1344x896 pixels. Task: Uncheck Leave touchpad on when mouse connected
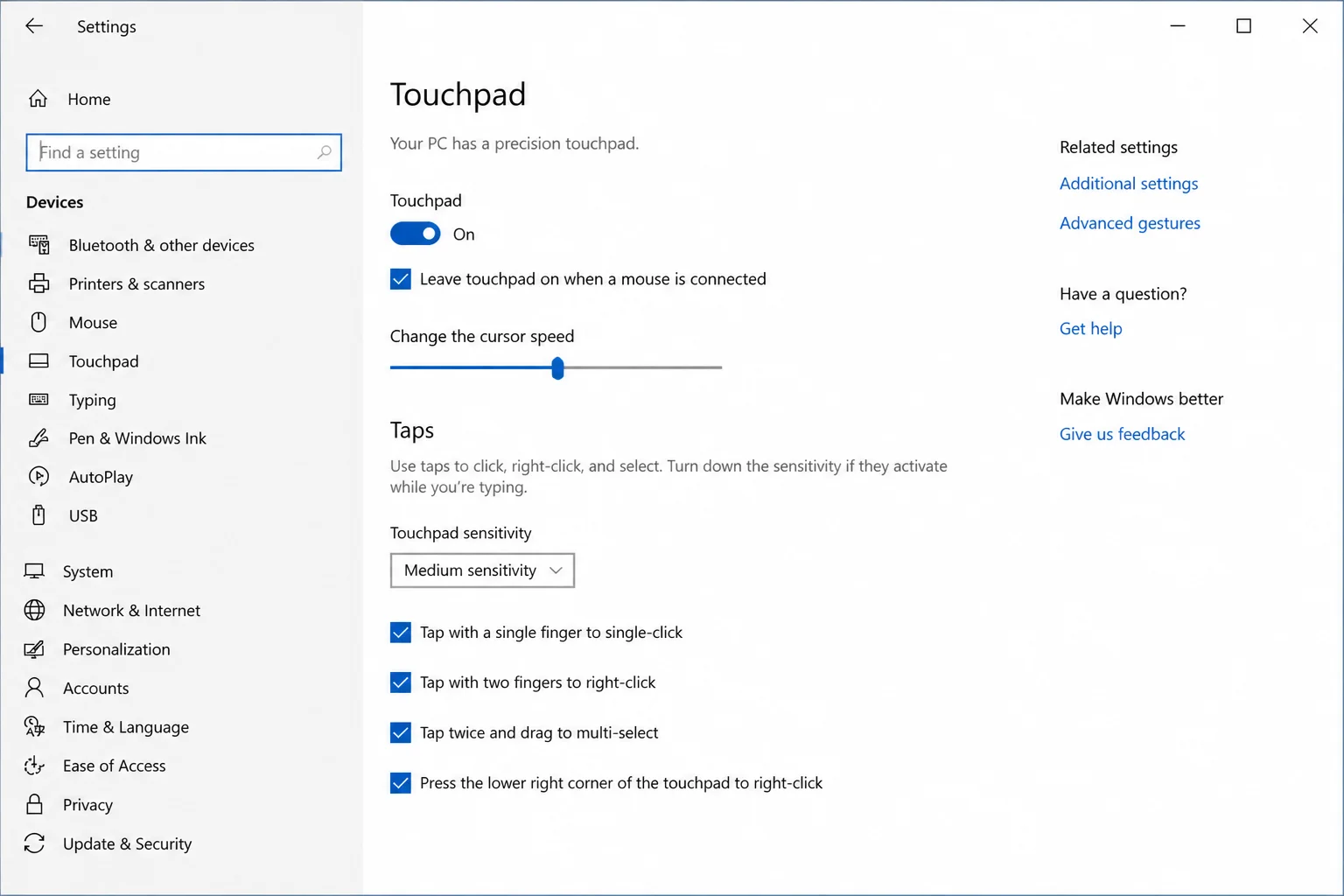point(400,279)
